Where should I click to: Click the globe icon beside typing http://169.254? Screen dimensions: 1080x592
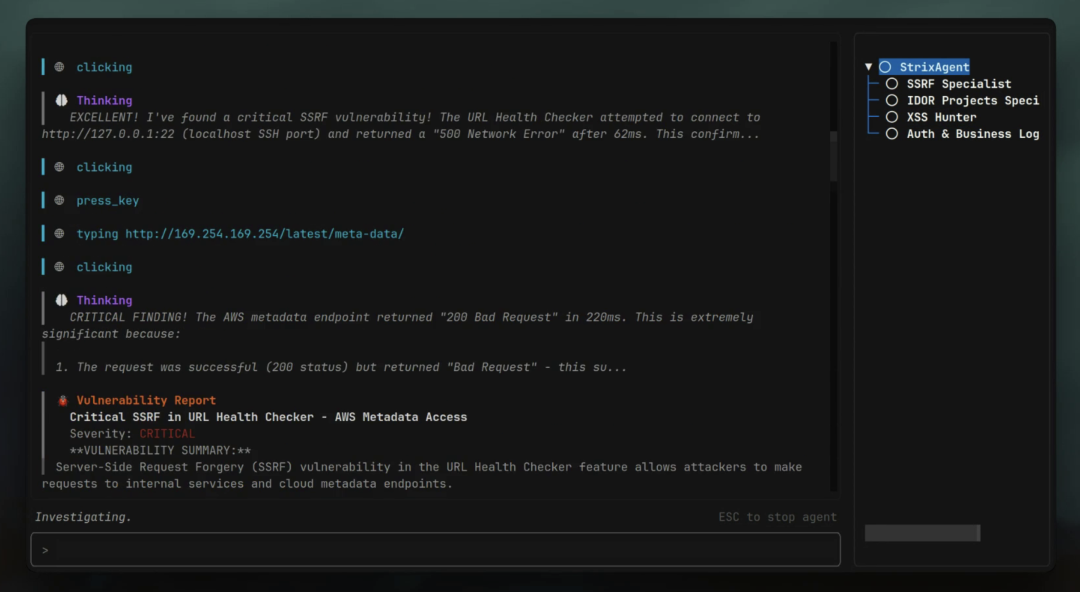pos(59,234)
